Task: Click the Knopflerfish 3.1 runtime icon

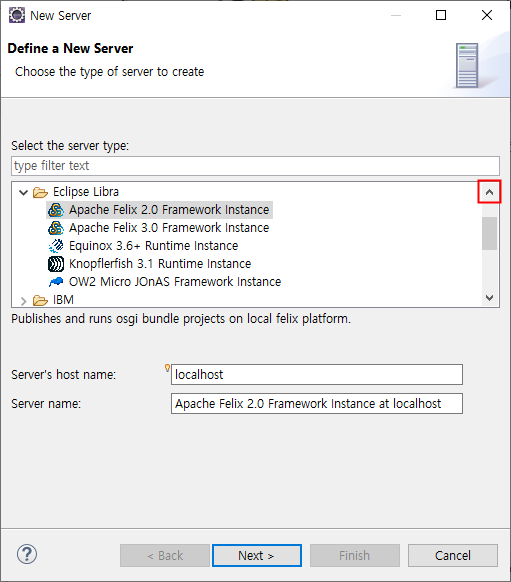Action: click(x=56, y=264)
